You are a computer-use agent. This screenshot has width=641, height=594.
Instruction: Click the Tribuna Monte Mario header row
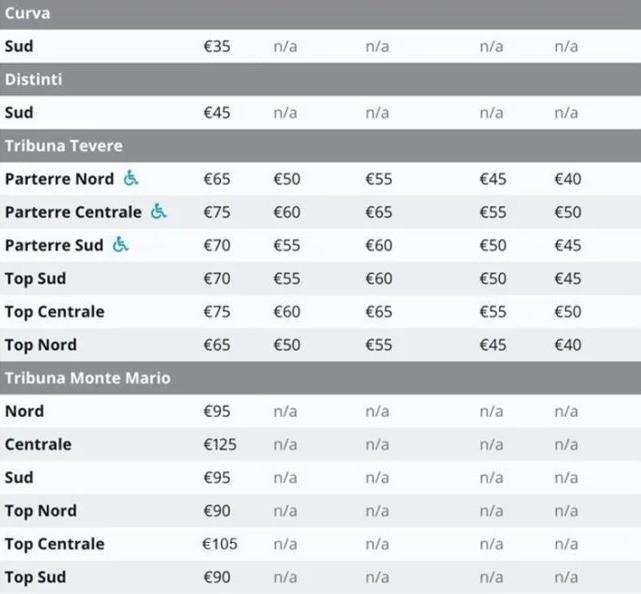320,378
